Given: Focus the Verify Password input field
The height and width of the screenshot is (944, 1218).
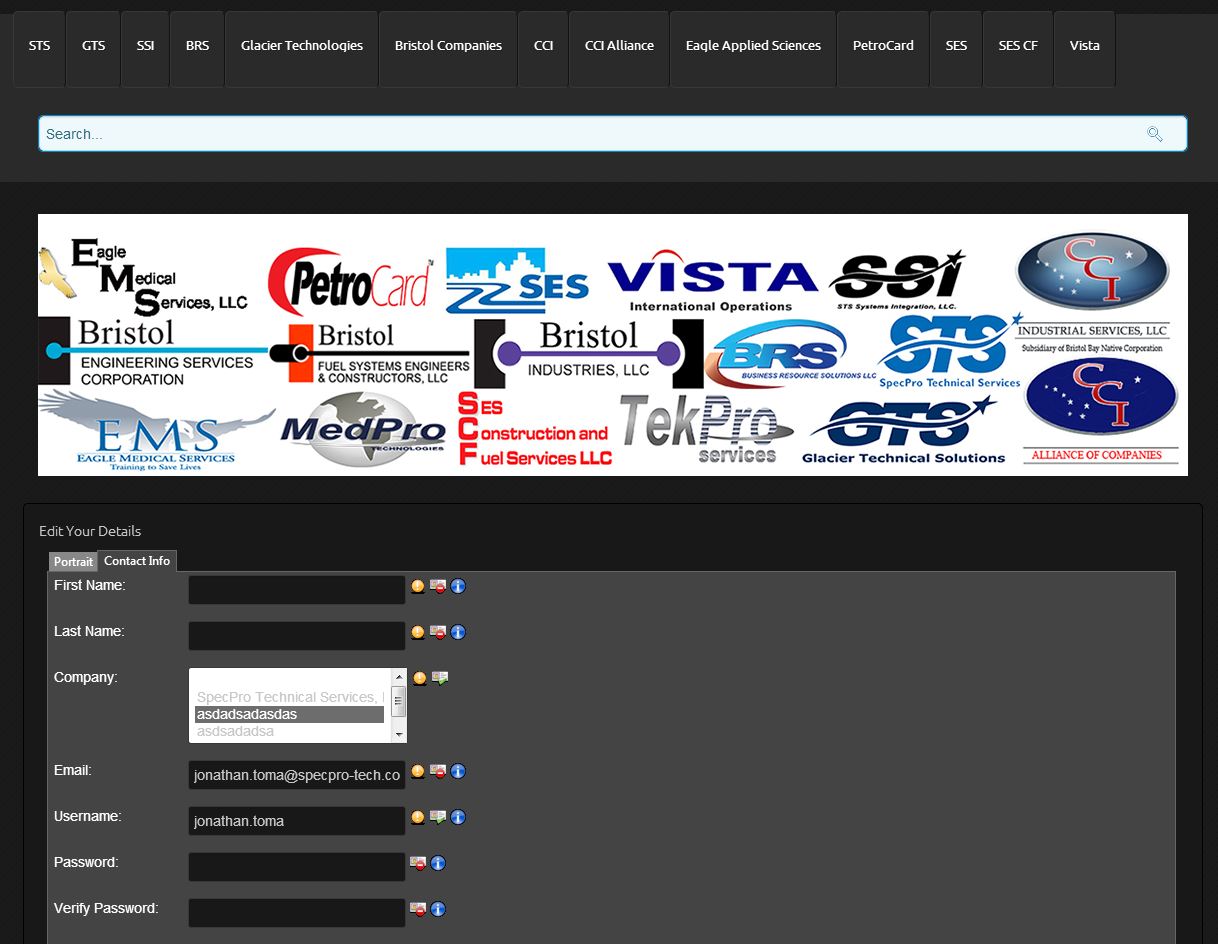Looking at the screenshot, I should (x=297, y=913).
